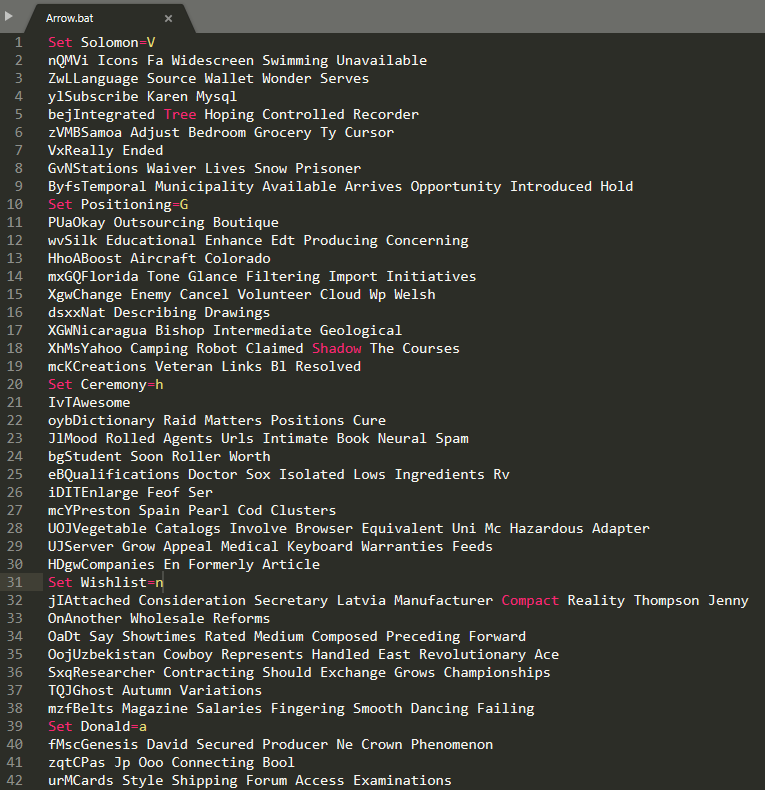Click the variable name 'Positioning' on line 10
The width and height of the screenshot is (765, 790).
126,204
